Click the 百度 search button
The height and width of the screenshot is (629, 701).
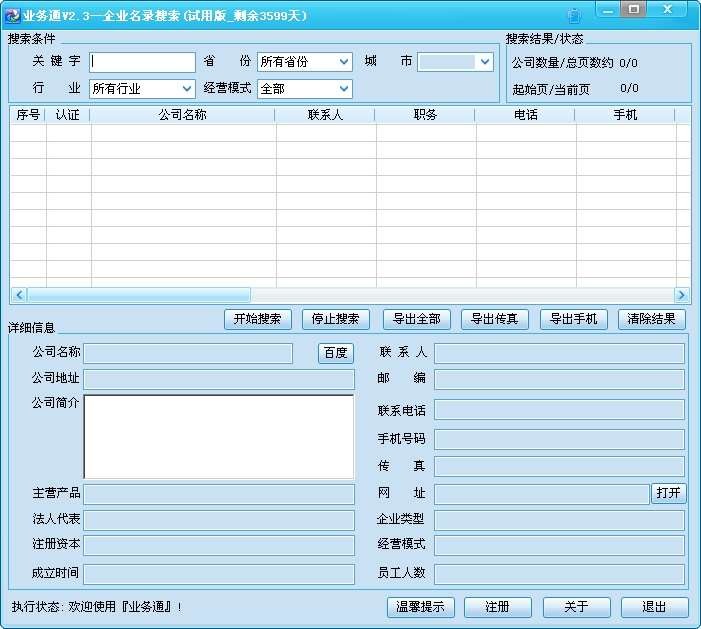(336, 353)
